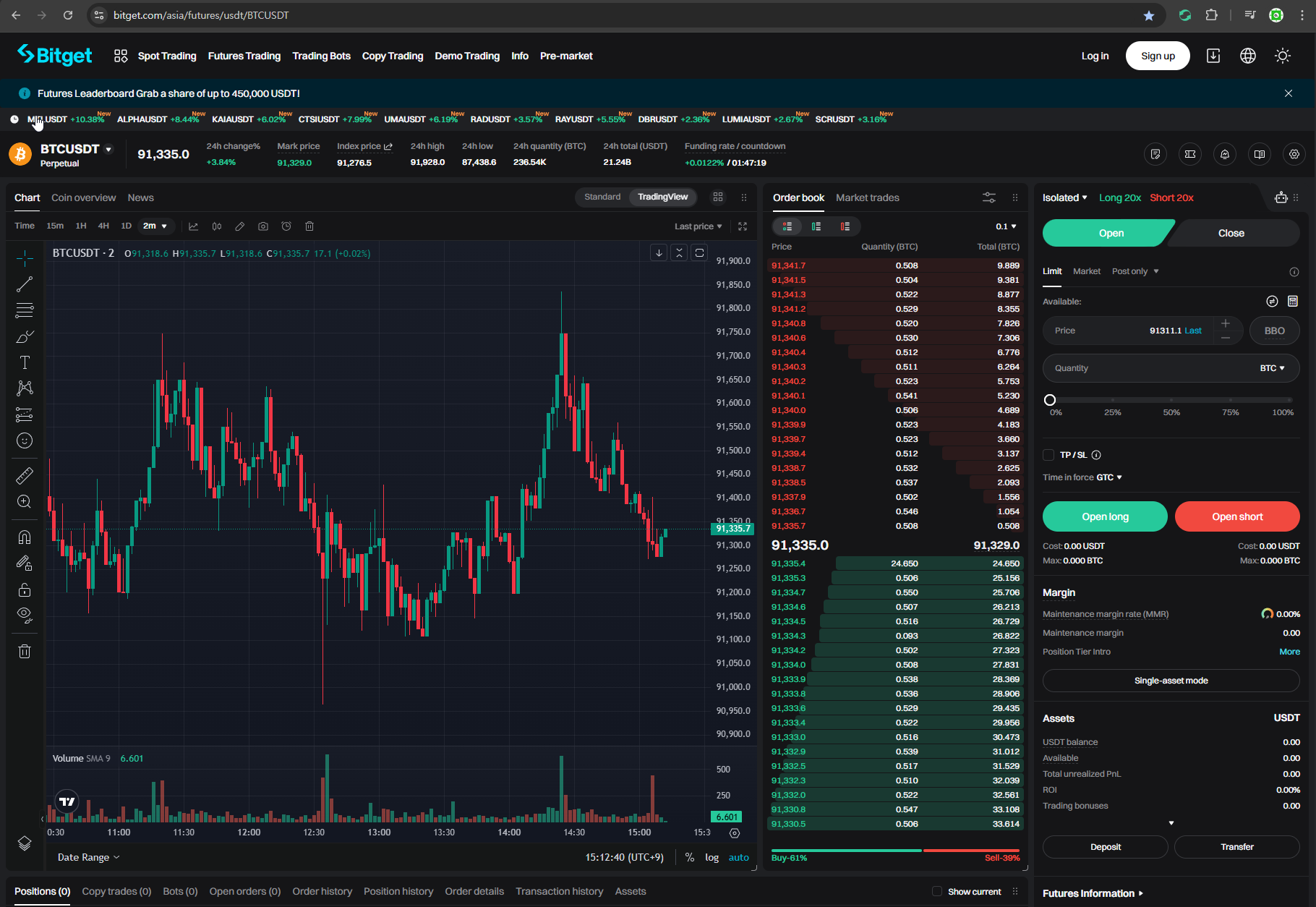Viewport: 1316px width, 907px height.
Task: Open chart indicators button
Action: pos(194,226)
